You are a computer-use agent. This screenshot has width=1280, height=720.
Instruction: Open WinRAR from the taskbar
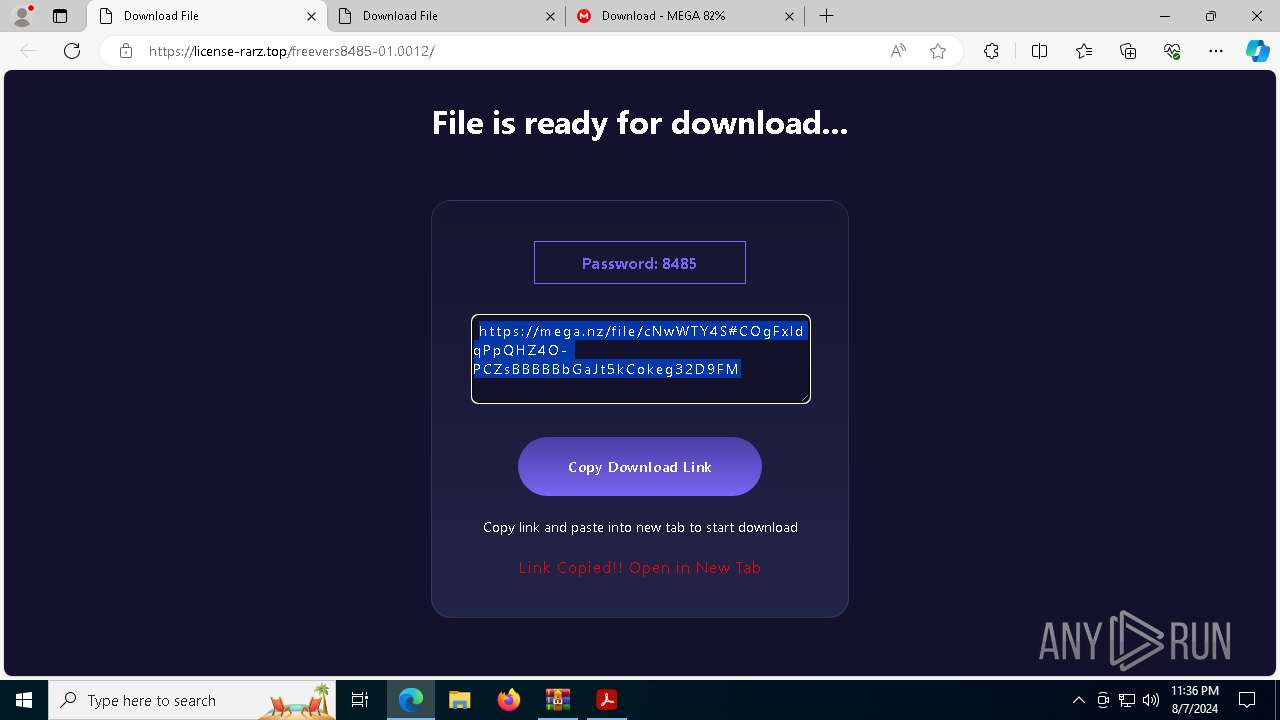[557, 700]
